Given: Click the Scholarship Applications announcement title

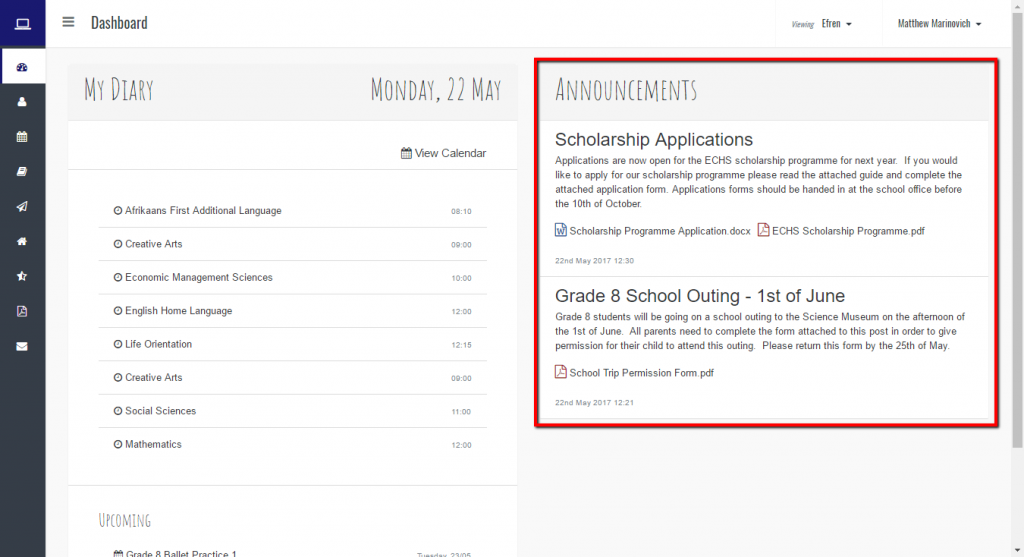Looking at the screenshot, I should 654,139.
